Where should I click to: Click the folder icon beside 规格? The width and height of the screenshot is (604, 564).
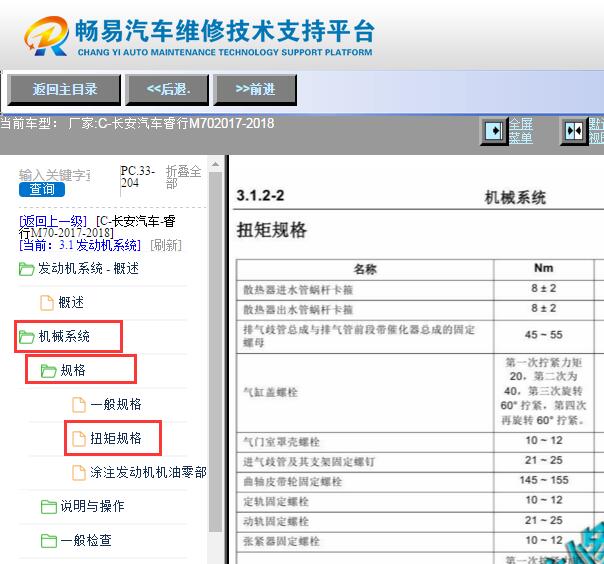[49, 371]
